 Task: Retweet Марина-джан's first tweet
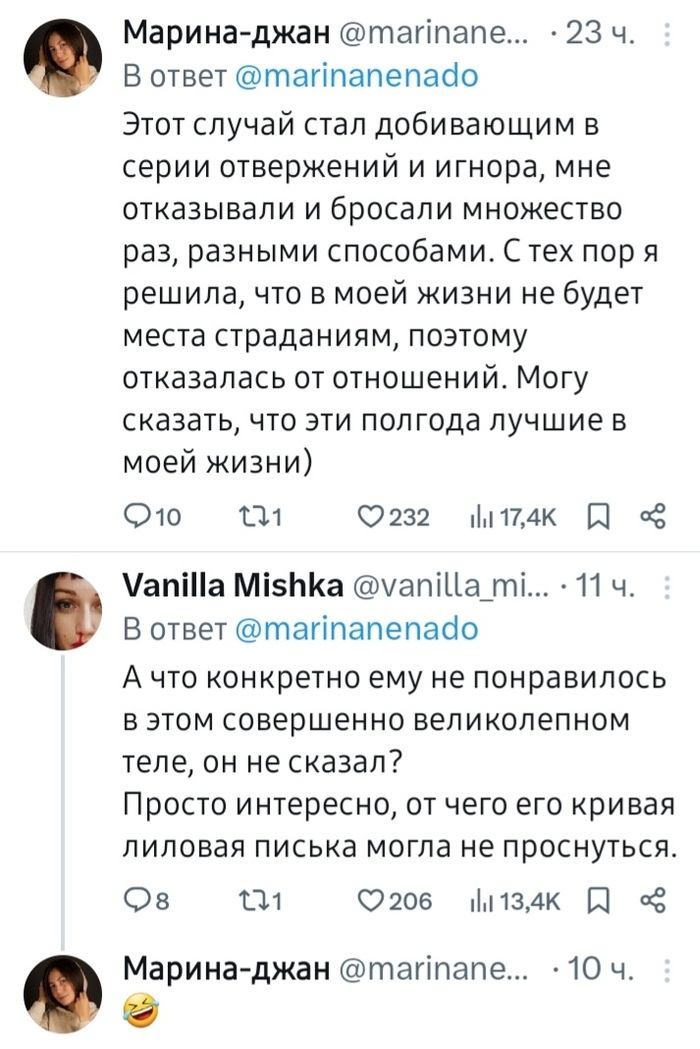pos(255,516)
